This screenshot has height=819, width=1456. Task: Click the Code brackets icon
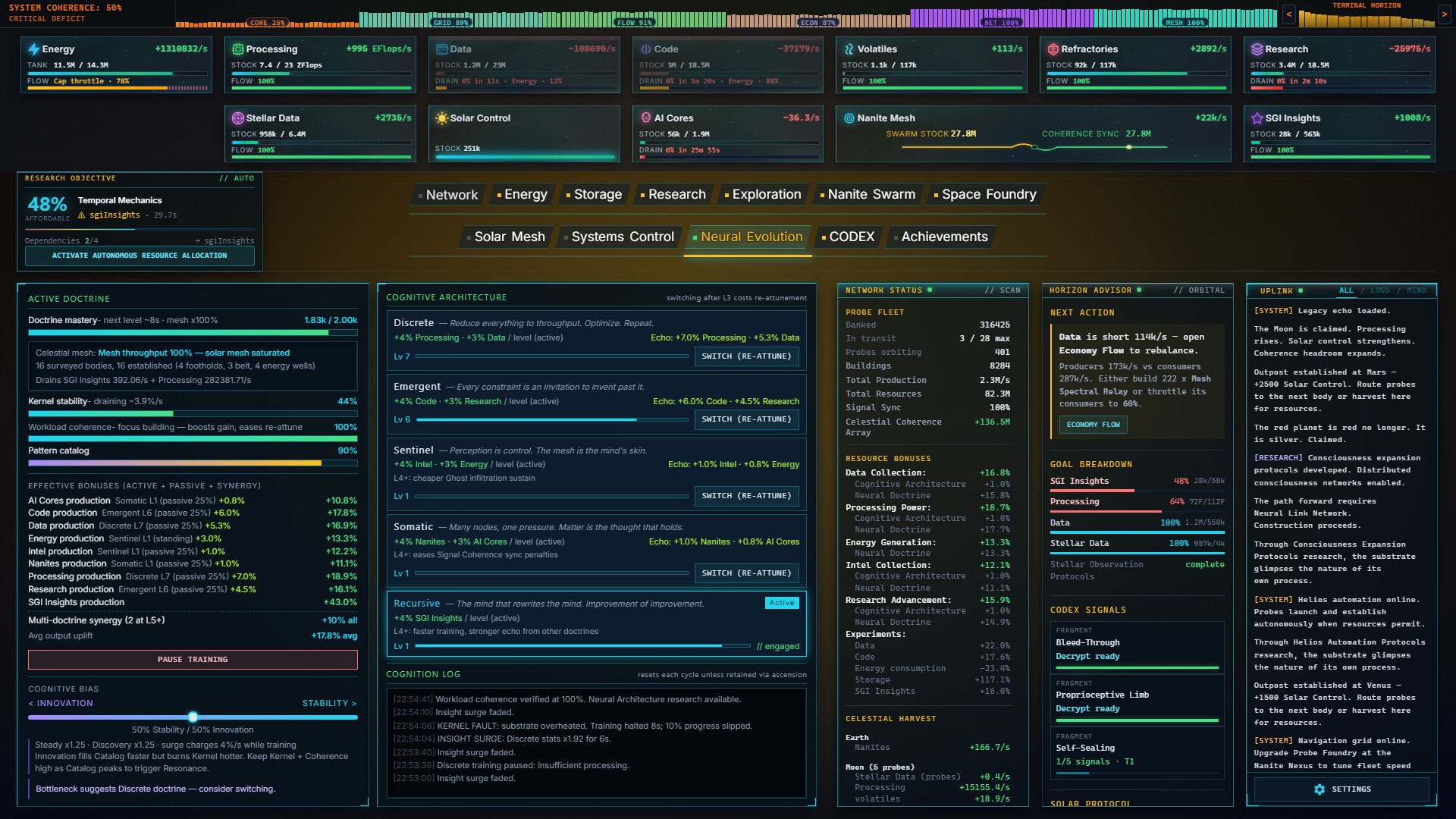[645, 49]
